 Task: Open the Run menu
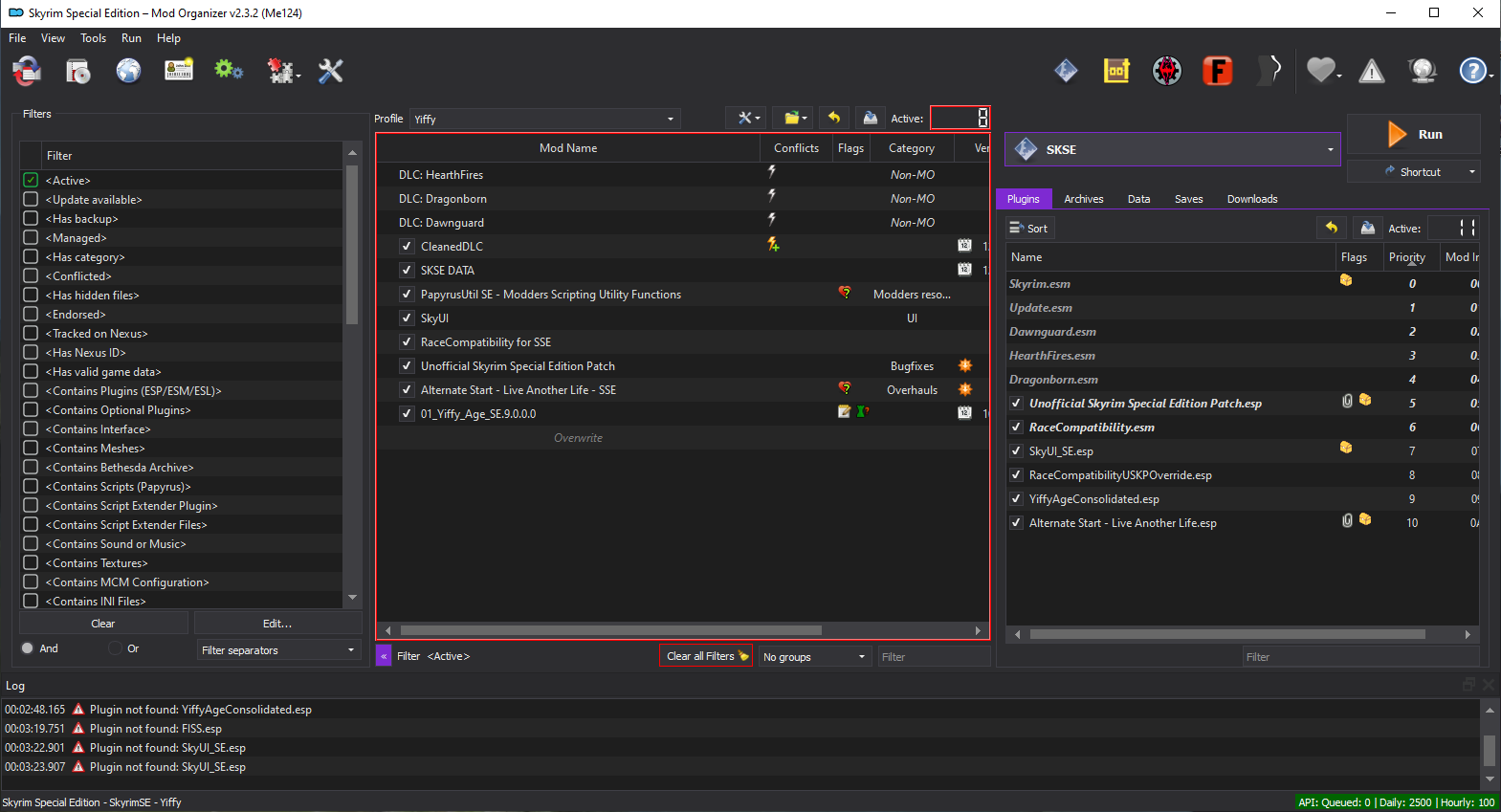131,38
